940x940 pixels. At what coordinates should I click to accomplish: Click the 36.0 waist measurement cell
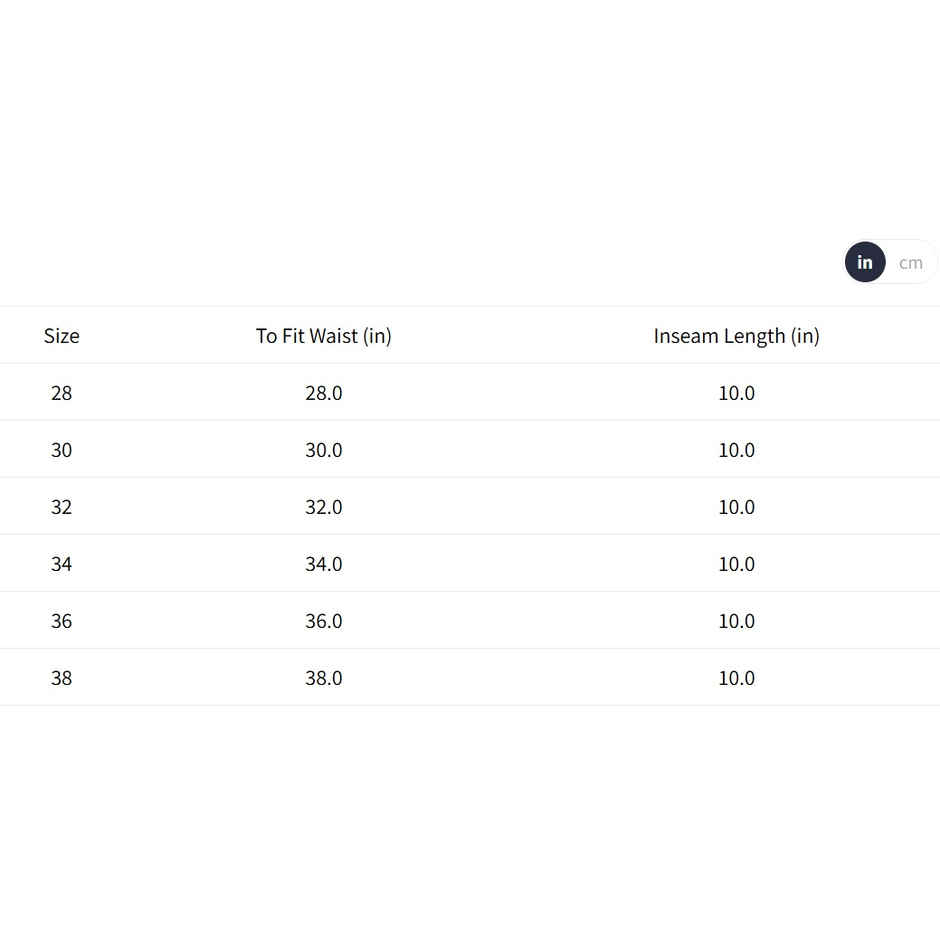[x=323, y=621]
